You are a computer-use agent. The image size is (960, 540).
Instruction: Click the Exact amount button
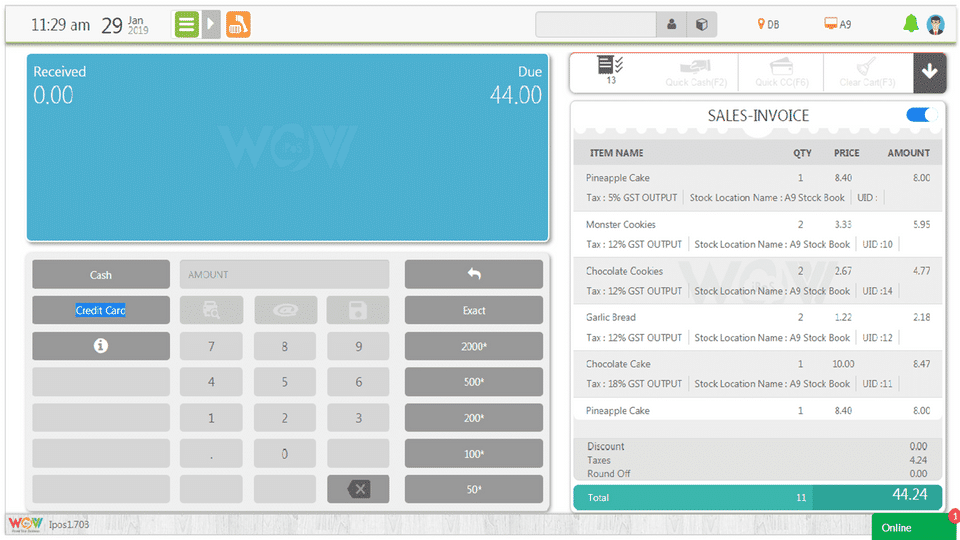coord(473,310)
